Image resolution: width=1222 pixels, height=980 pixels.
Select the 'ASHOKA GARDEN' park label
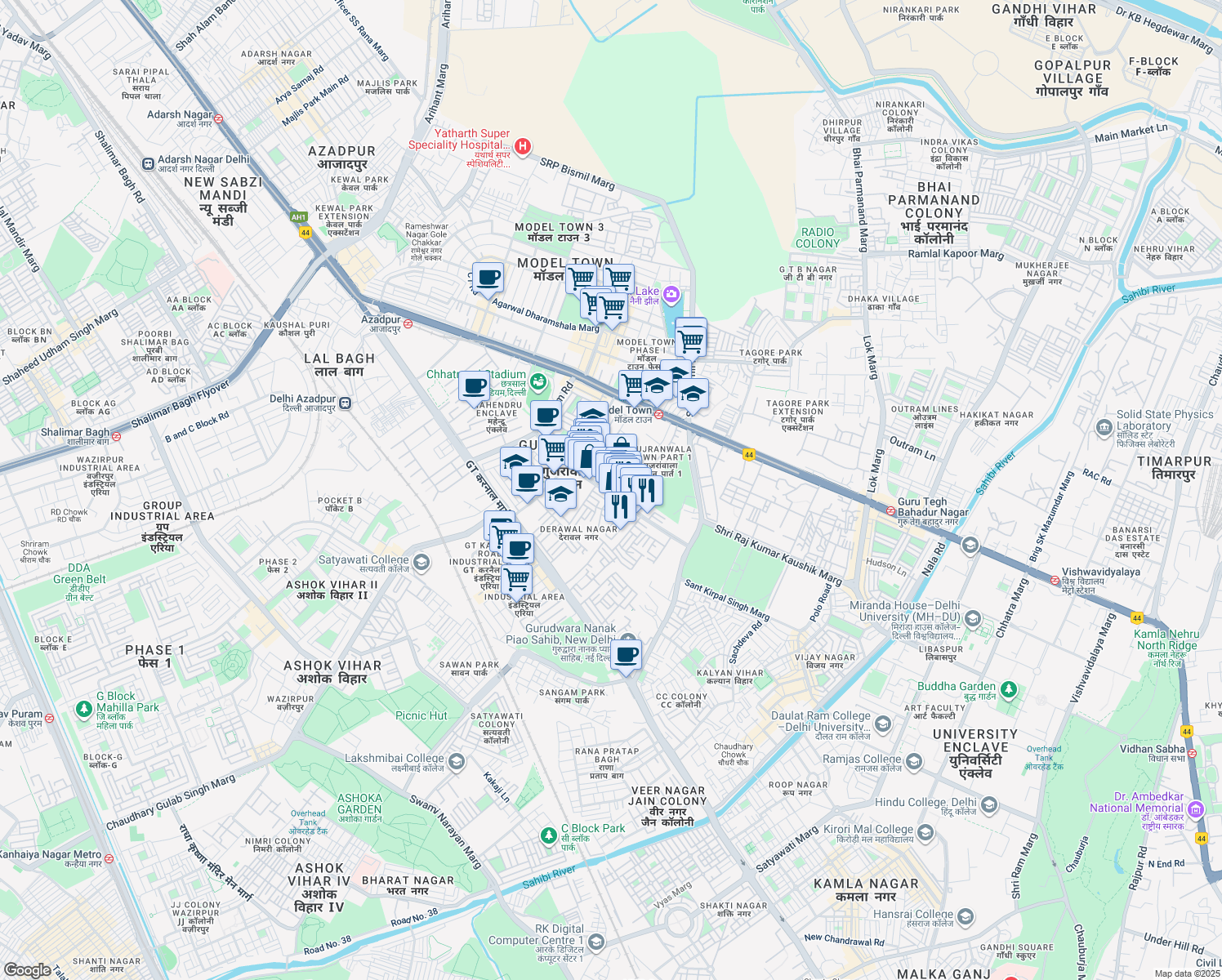pos(359,804)
